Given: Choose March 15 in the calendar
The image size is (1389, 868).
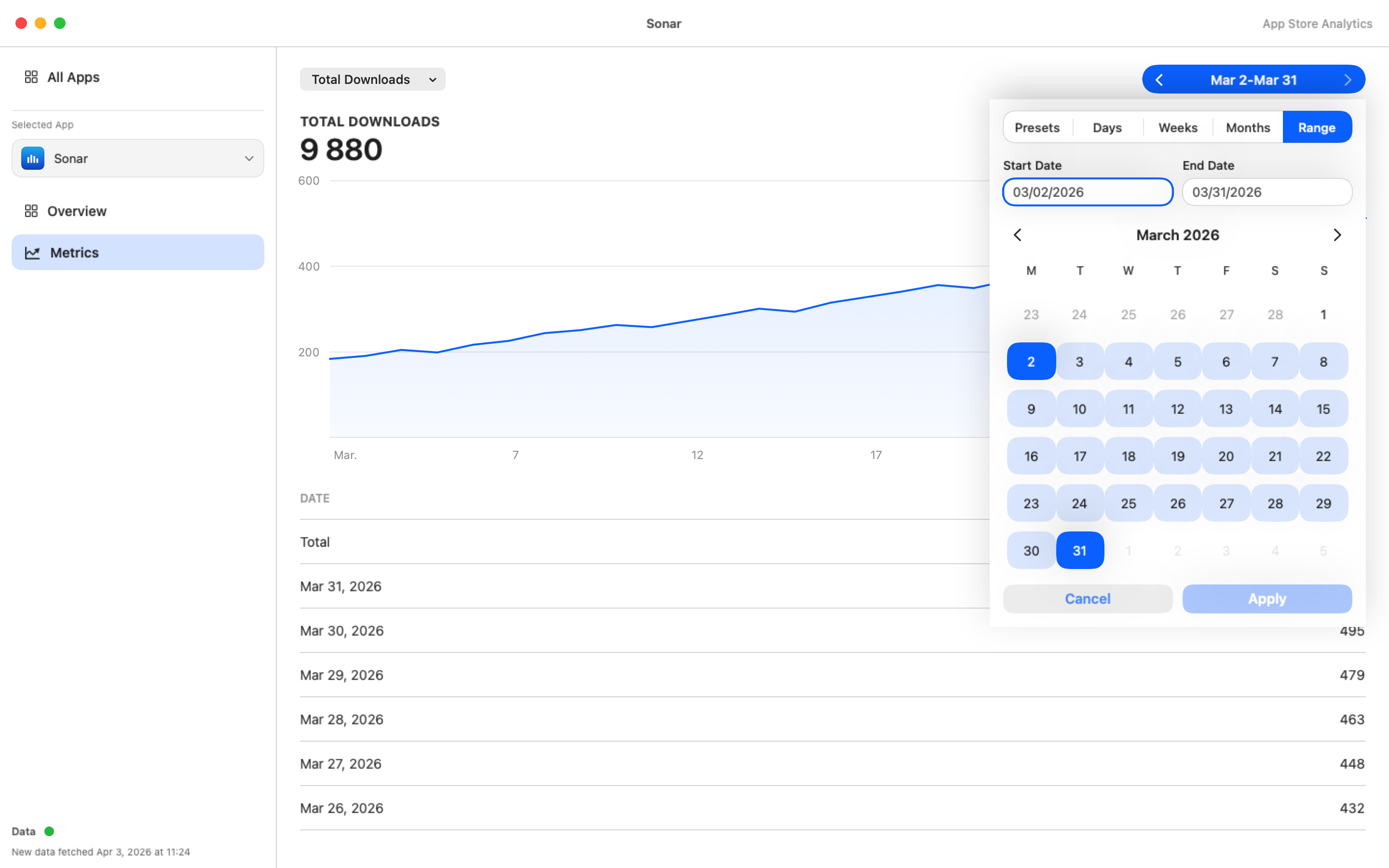Looking at the screenshot, I should tap(1323, 409).
